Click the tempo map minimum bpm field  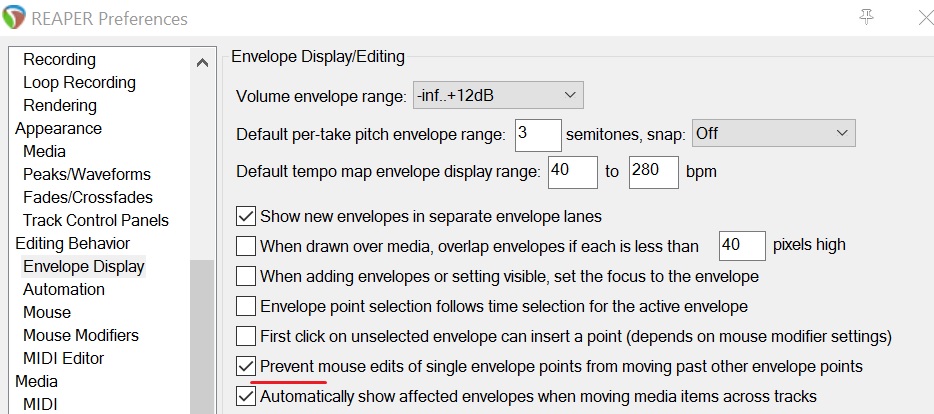(571, 171)
